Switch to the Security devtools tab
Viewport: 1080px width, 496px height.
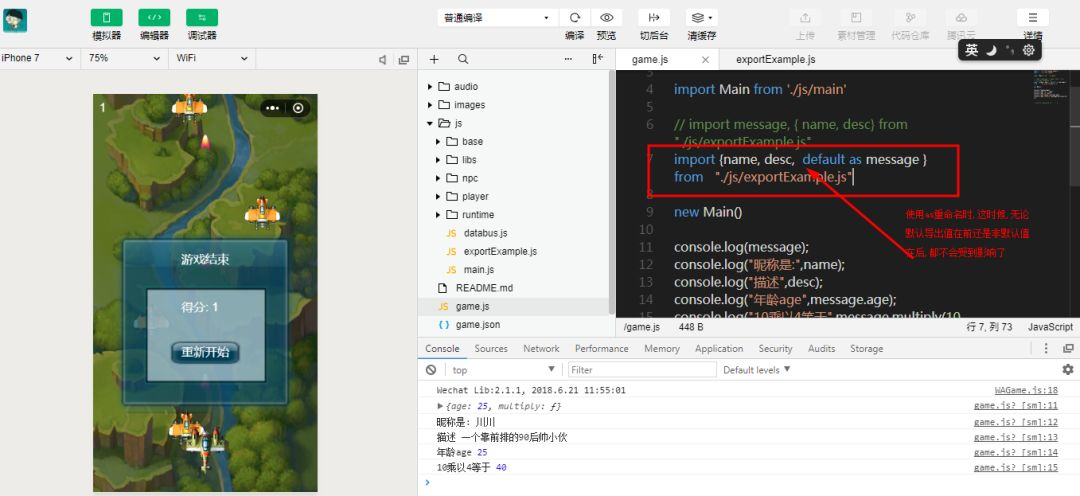click(776, 349)
